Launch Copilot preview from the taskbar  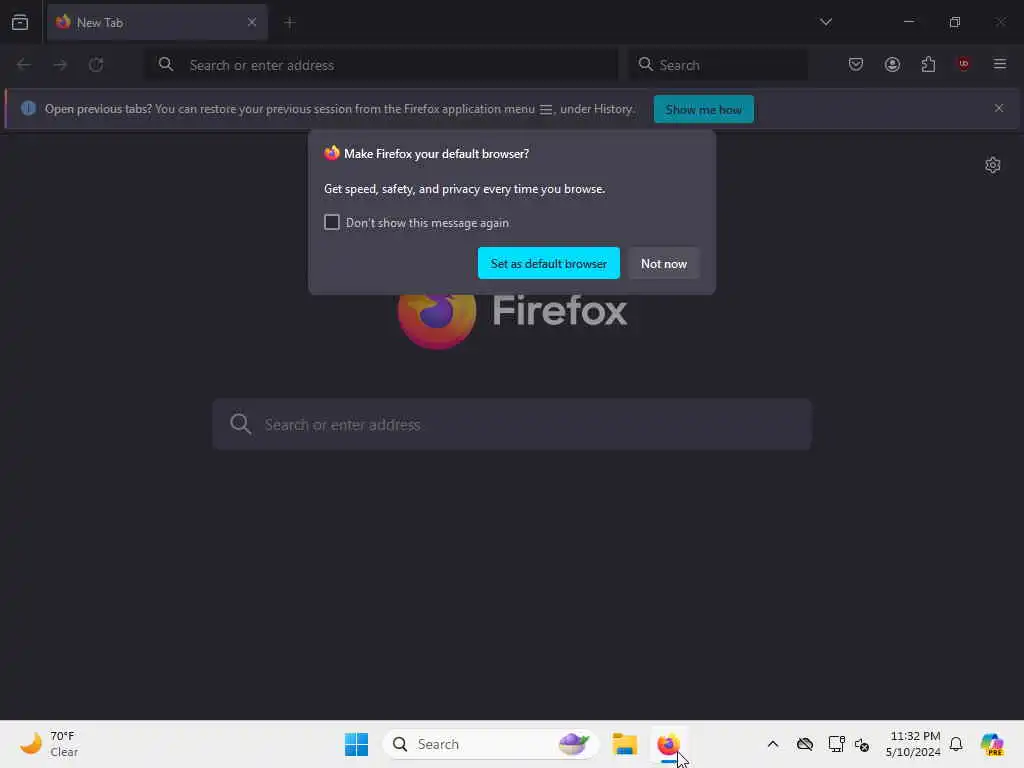tap(992, 744)
